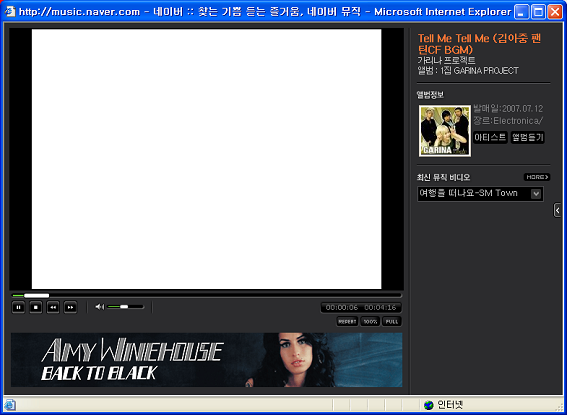567x419 pixels.
Task: Collapse the side panel with arrow tab
Action: click(557, 210)
